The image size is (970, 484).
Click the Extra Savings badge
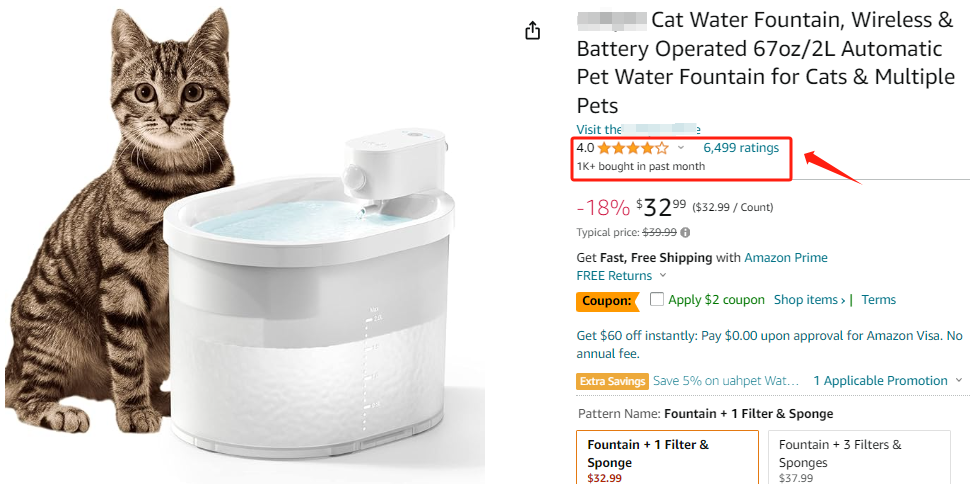612,381
